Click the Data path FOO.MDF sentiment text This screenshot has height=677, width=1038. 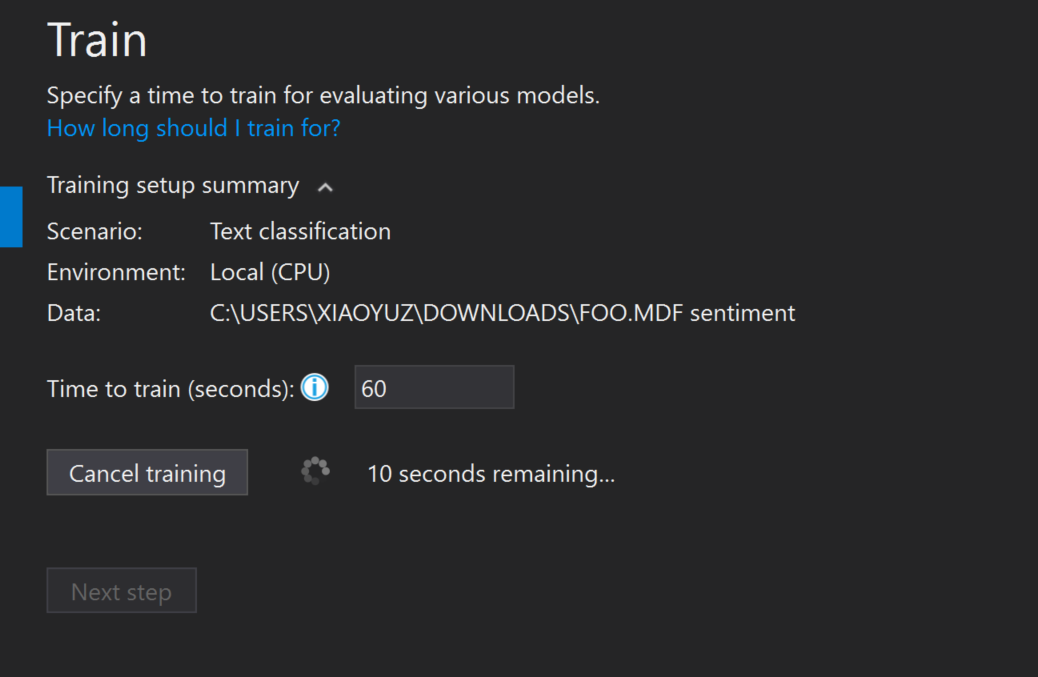click(x=502, y=312)
